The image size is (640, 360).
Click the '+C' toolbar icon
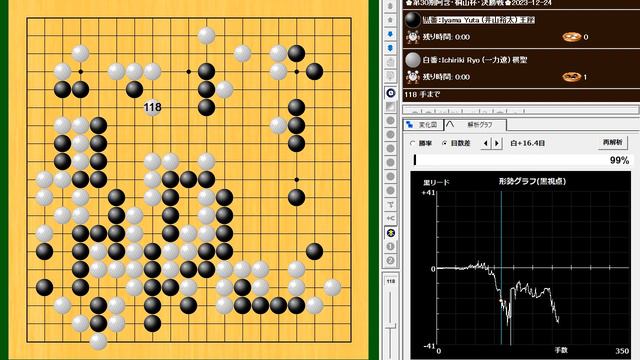(391, 218)
